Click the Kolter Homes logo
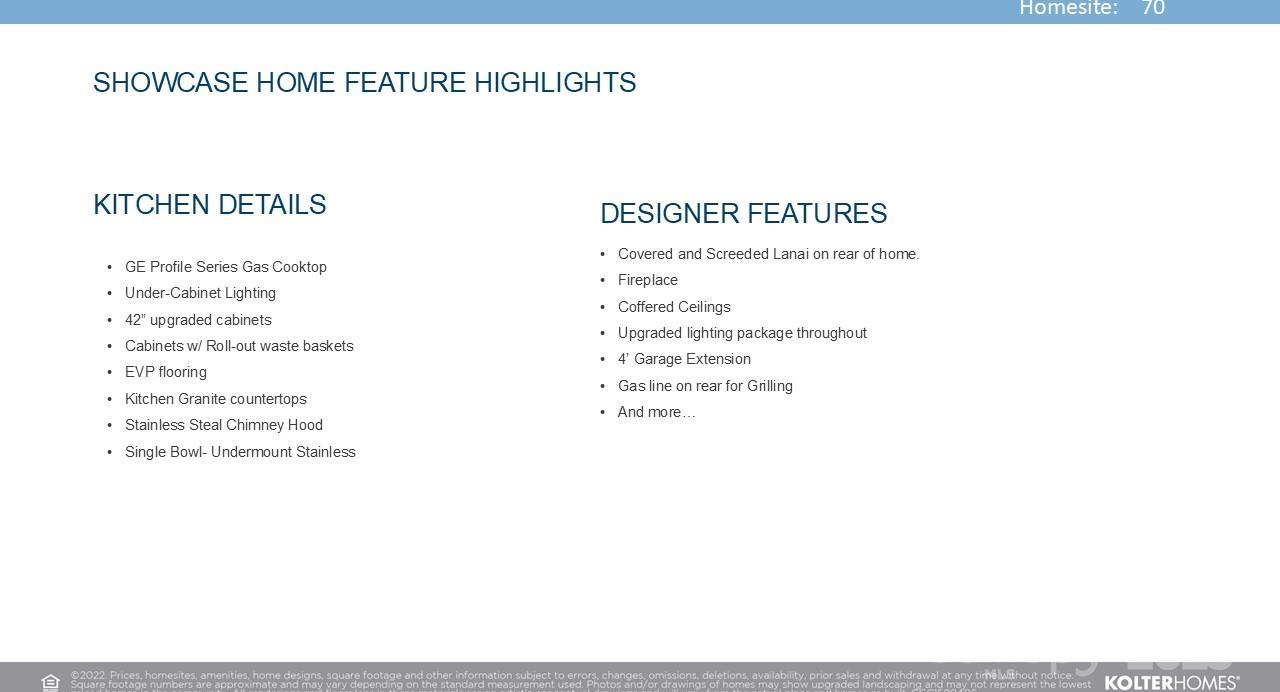Image resolution: width=1280 pixels, height=692 pixels. 1172,683
